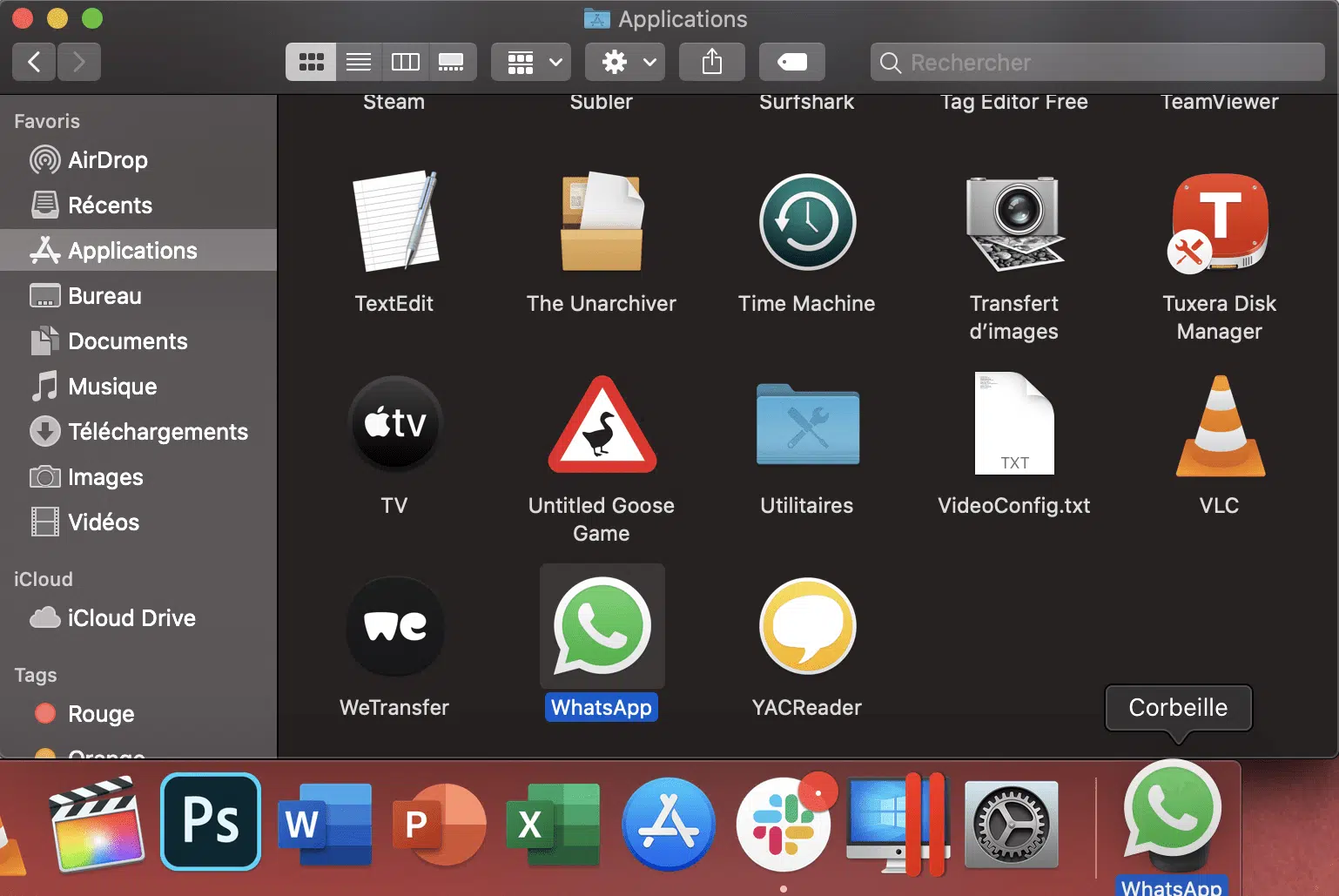Open AirDrop in the sidebar
This screenshot has width=1339, height=896.
click(138, 160)
